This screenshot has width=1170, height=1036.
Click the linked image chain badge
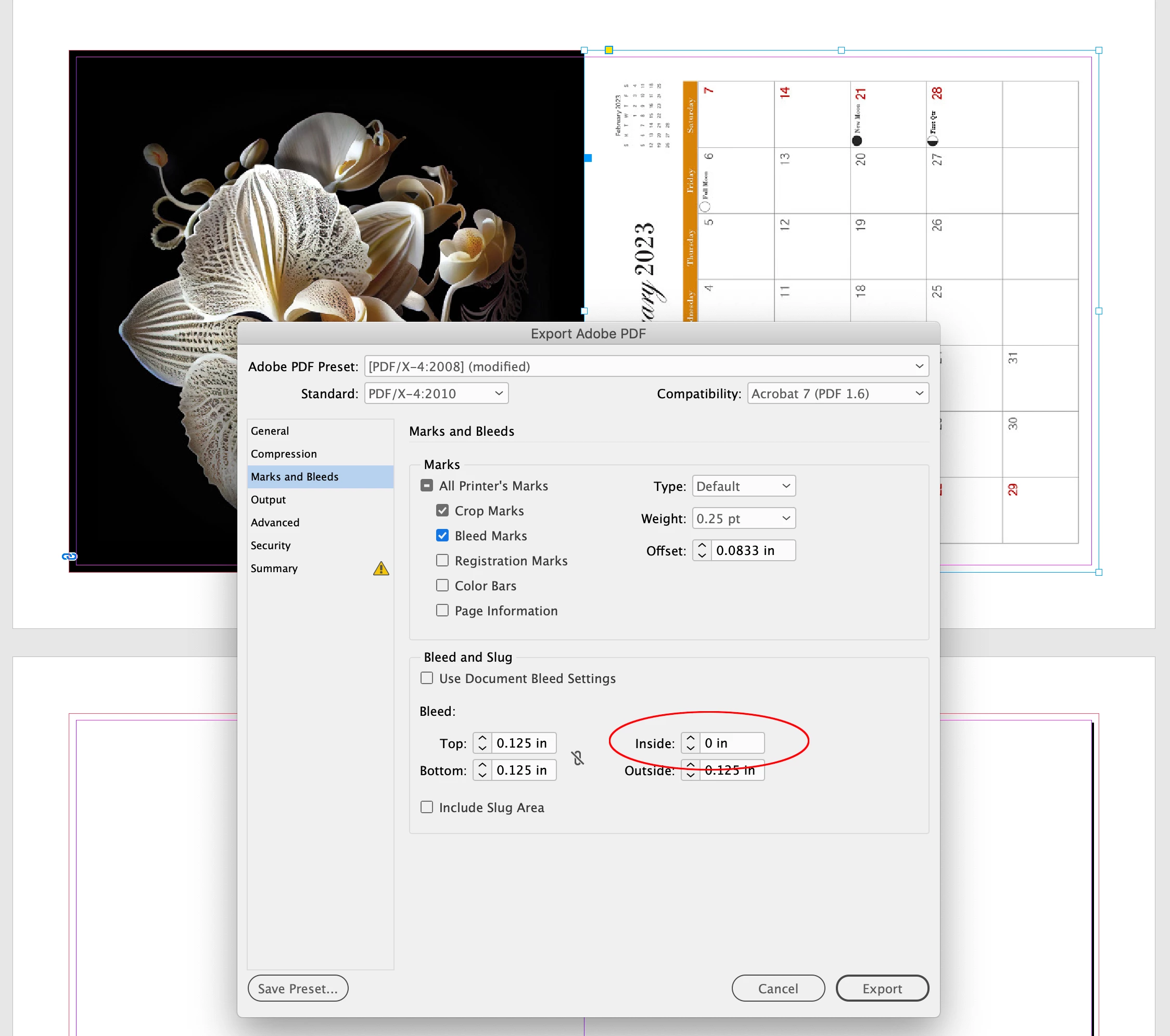click(69, 556)
